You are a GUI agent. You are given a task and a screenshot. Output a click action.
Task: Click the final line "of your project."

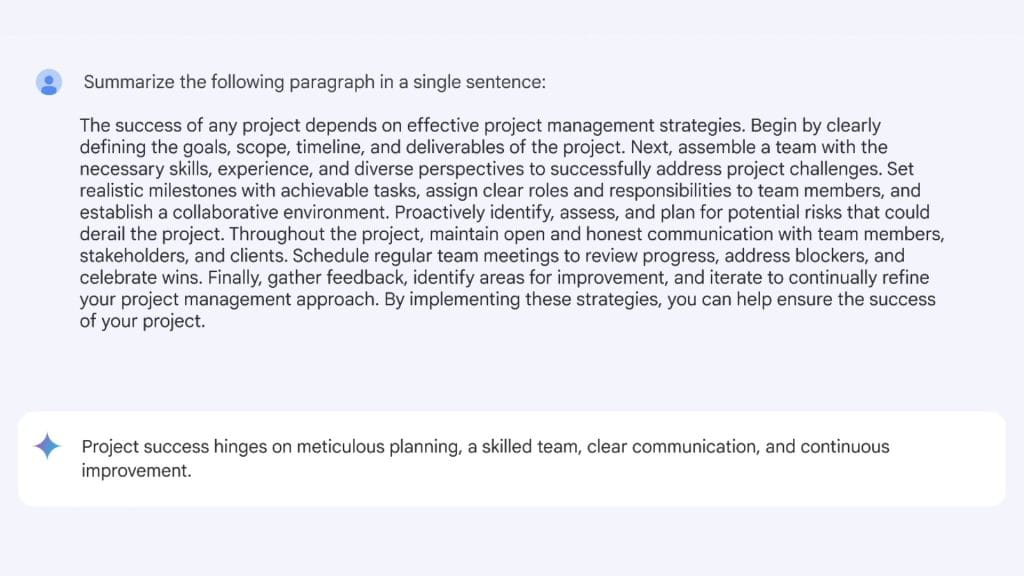pyautogui.click(x=142, y=322)
